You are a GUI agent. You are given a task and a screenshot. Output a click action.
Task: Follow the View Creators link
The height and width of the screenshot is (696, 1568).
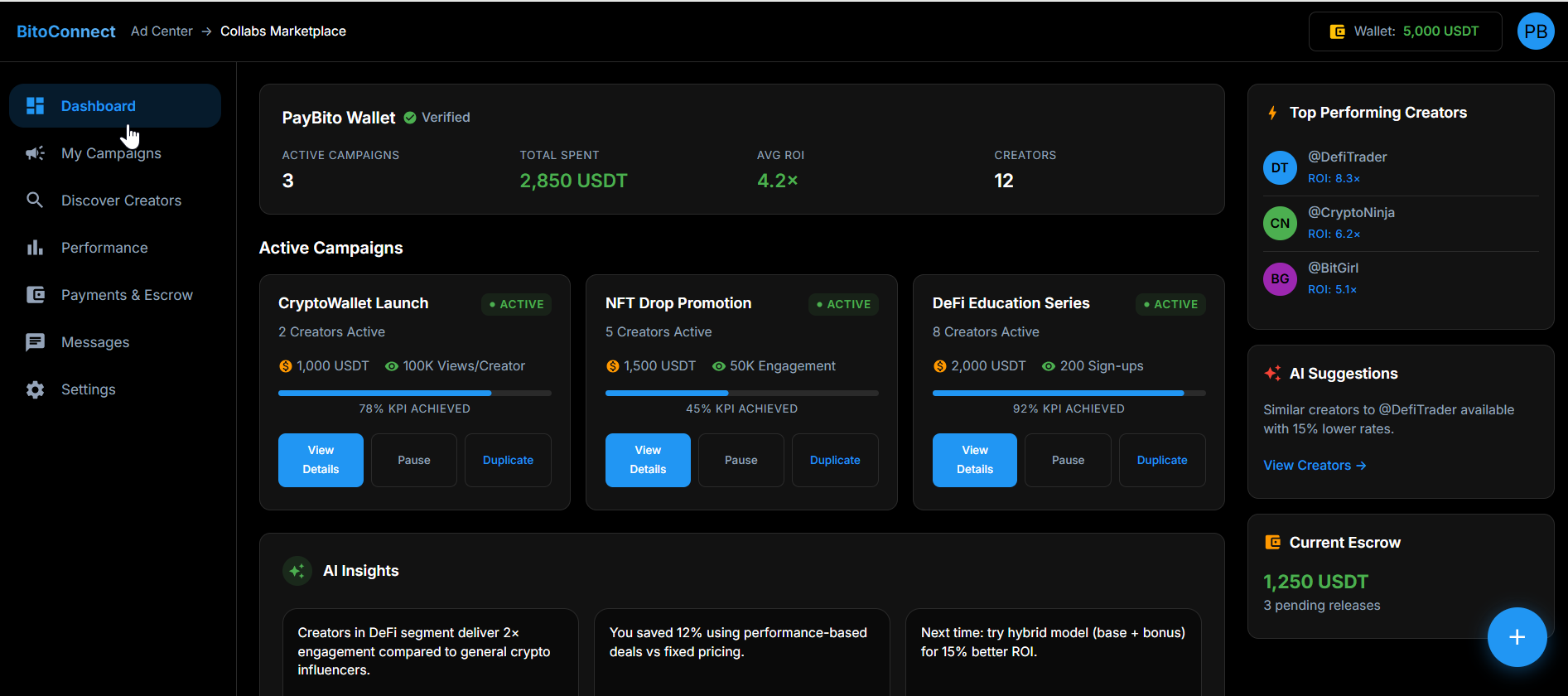[x=1314, y=466]
